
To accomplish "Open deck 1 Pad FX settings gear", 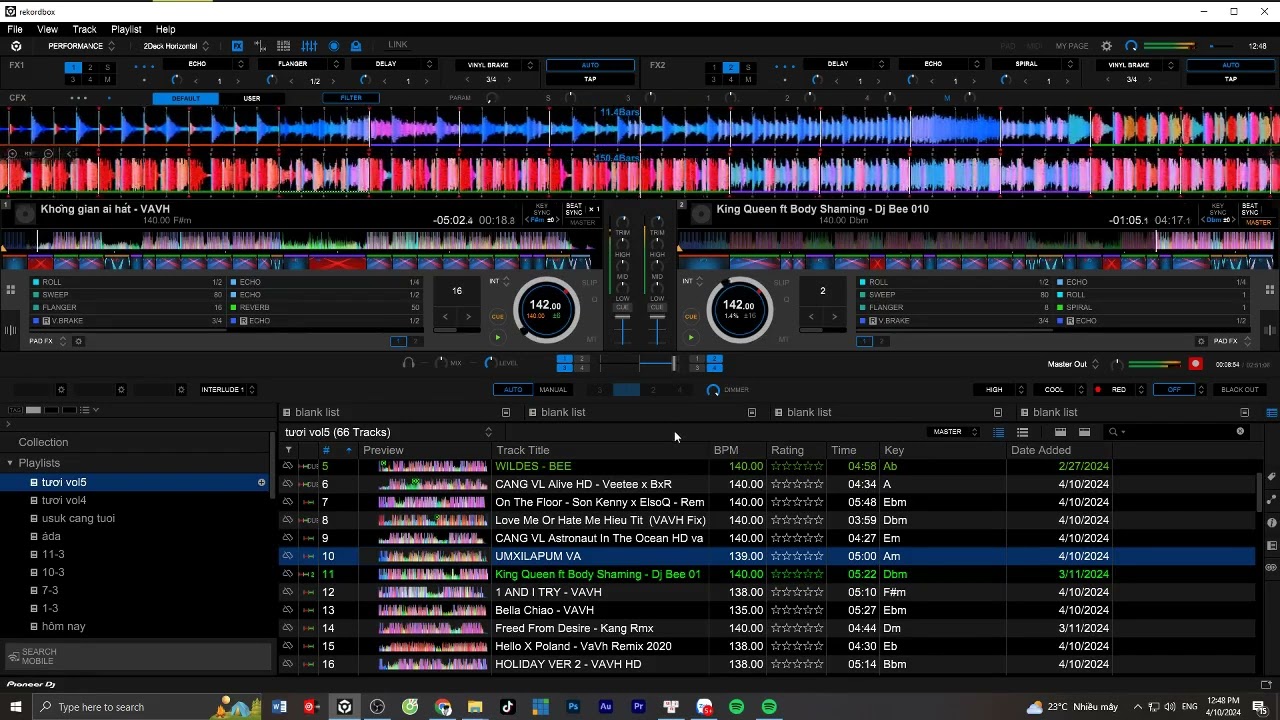I will [x=79, y=341].
